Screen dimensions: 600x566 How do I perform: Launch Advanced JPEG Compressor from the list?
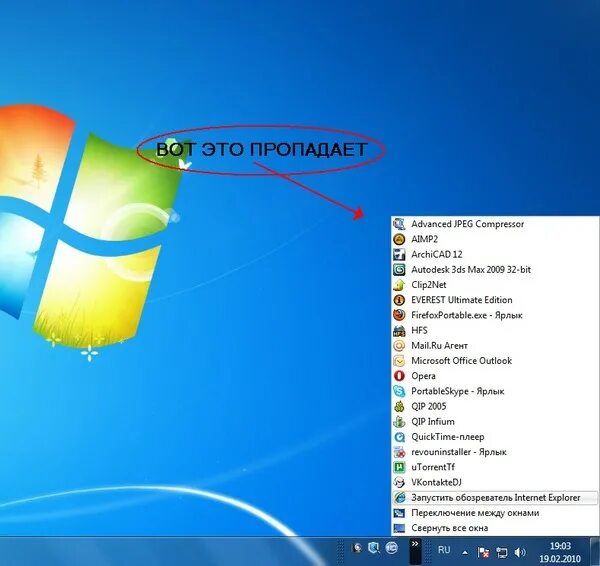click(495, 224)
